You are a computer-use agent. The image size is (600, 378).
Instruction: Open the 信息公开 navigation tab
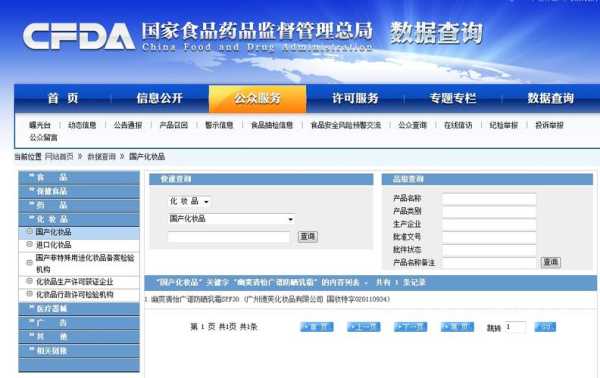(160, 98)
